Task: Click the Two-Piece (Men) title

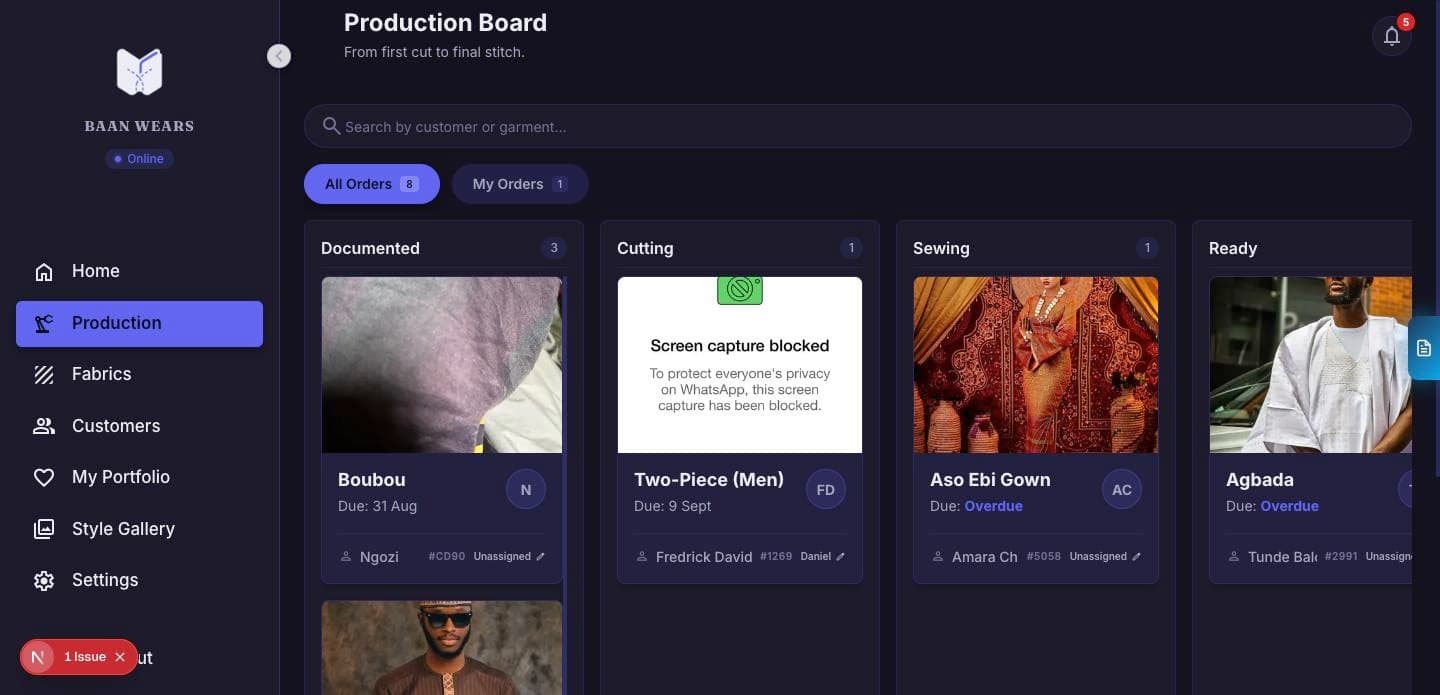Action: tap(709, 480)
